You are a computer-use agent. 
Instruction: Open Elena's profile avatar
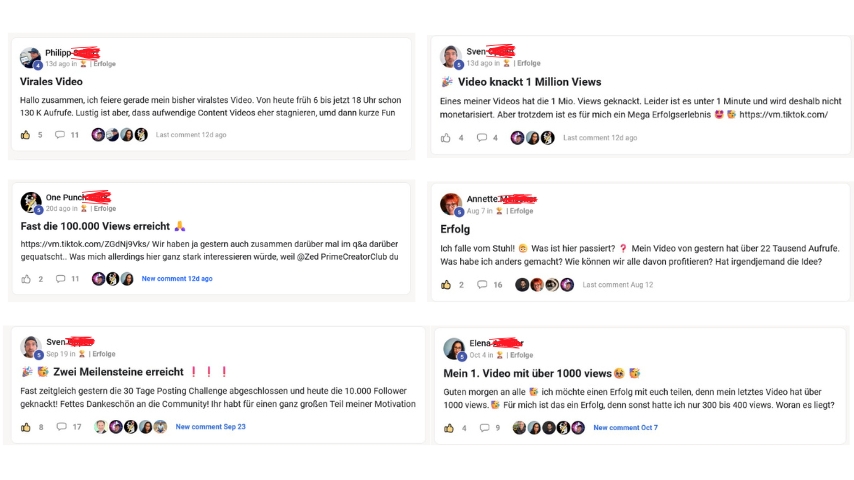coord(452,347)
